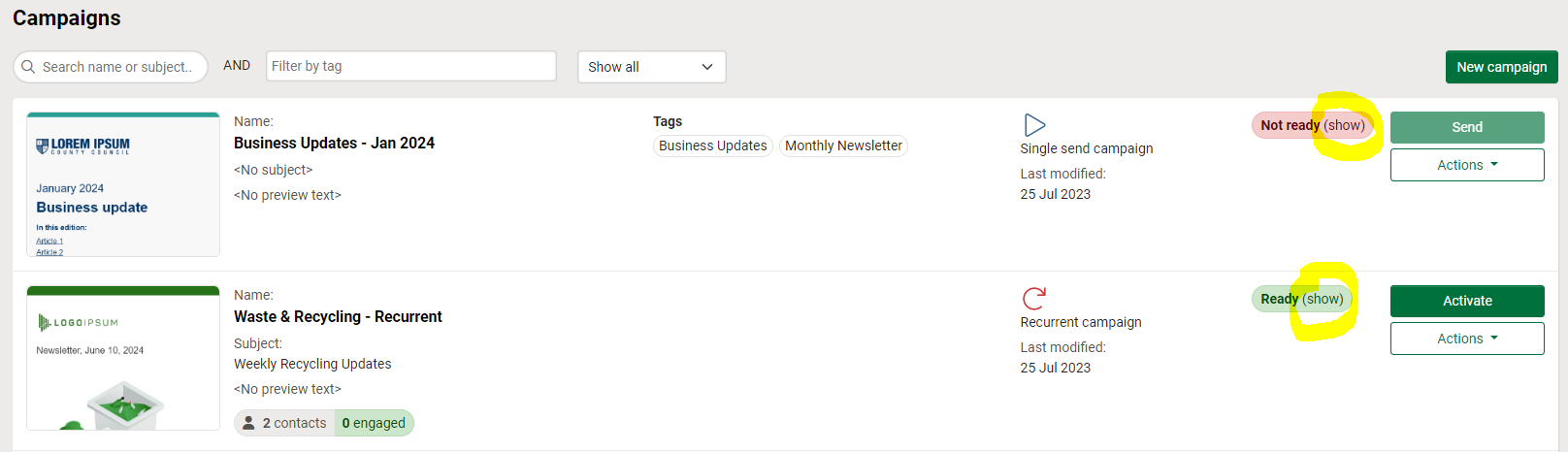Show details of Ready status
Image resolution: width=1568 pixels, height=452 pixels.
point(1323,299)
